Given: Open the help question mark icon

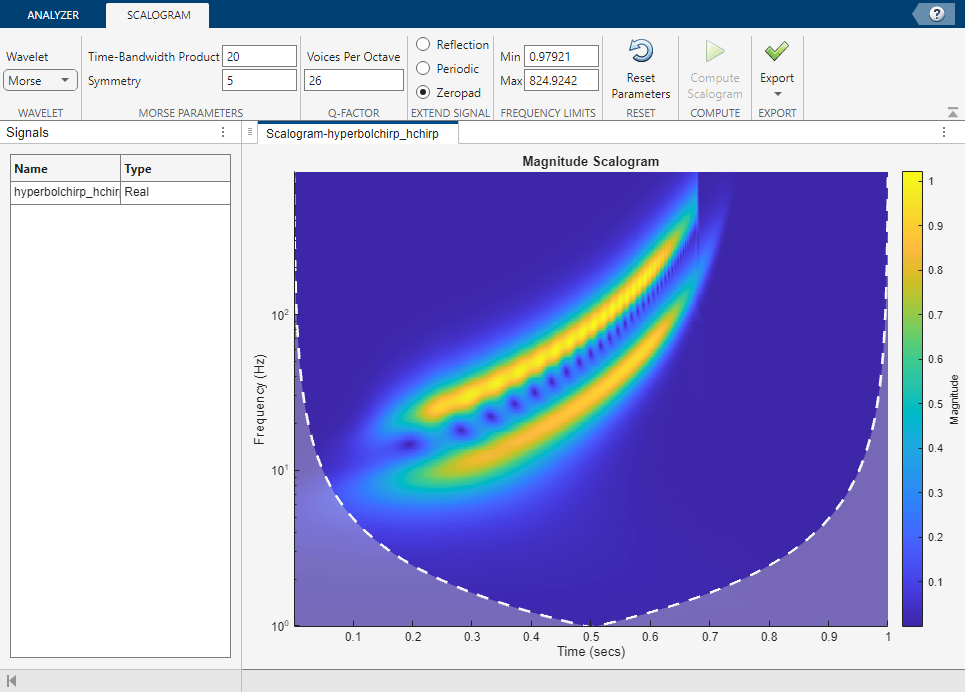Looking at the screenshot, I should pos(936,14).
